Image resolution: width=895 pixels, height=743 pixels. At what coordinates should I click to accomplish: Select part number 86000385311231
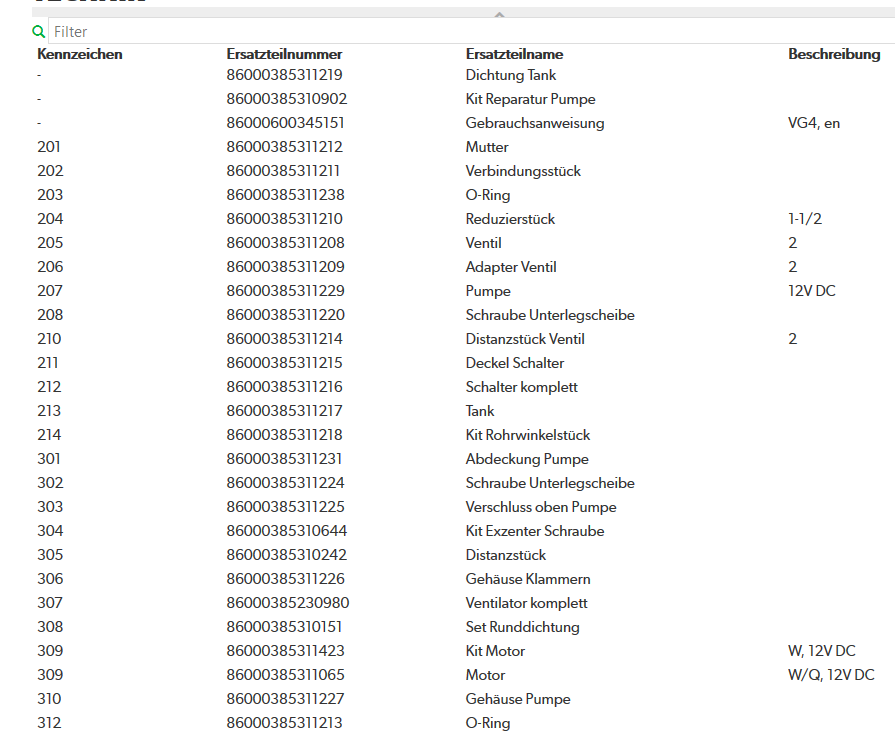click(x=284, y=458)
